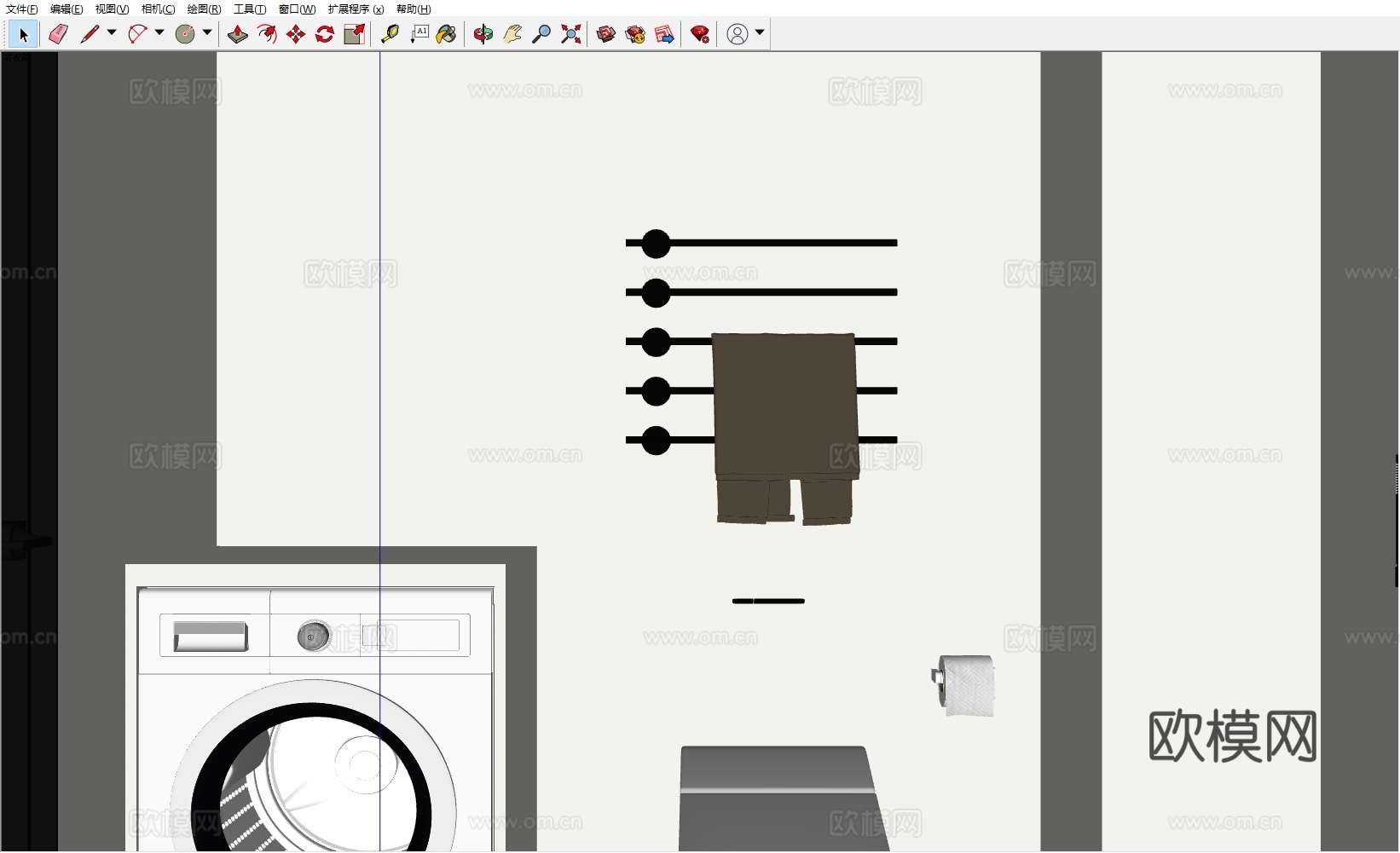This screenshot has height=853, width=1400.
Task: Open the 编辑(E) menu
Action: point(67,9)
